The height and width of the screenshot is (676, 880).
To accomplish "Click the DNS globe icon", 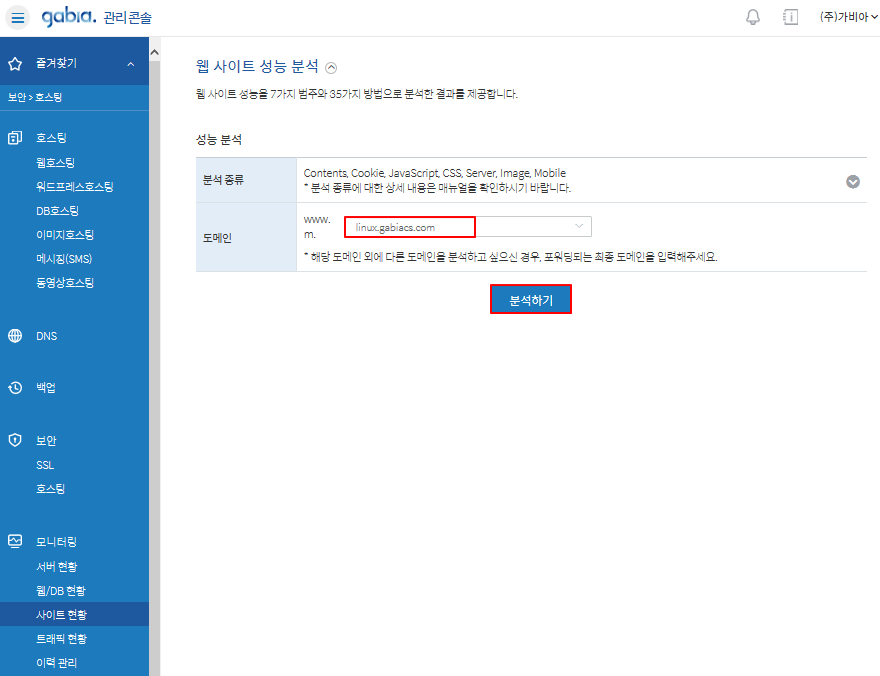I will pyautogui.click(x=15, y=335).
